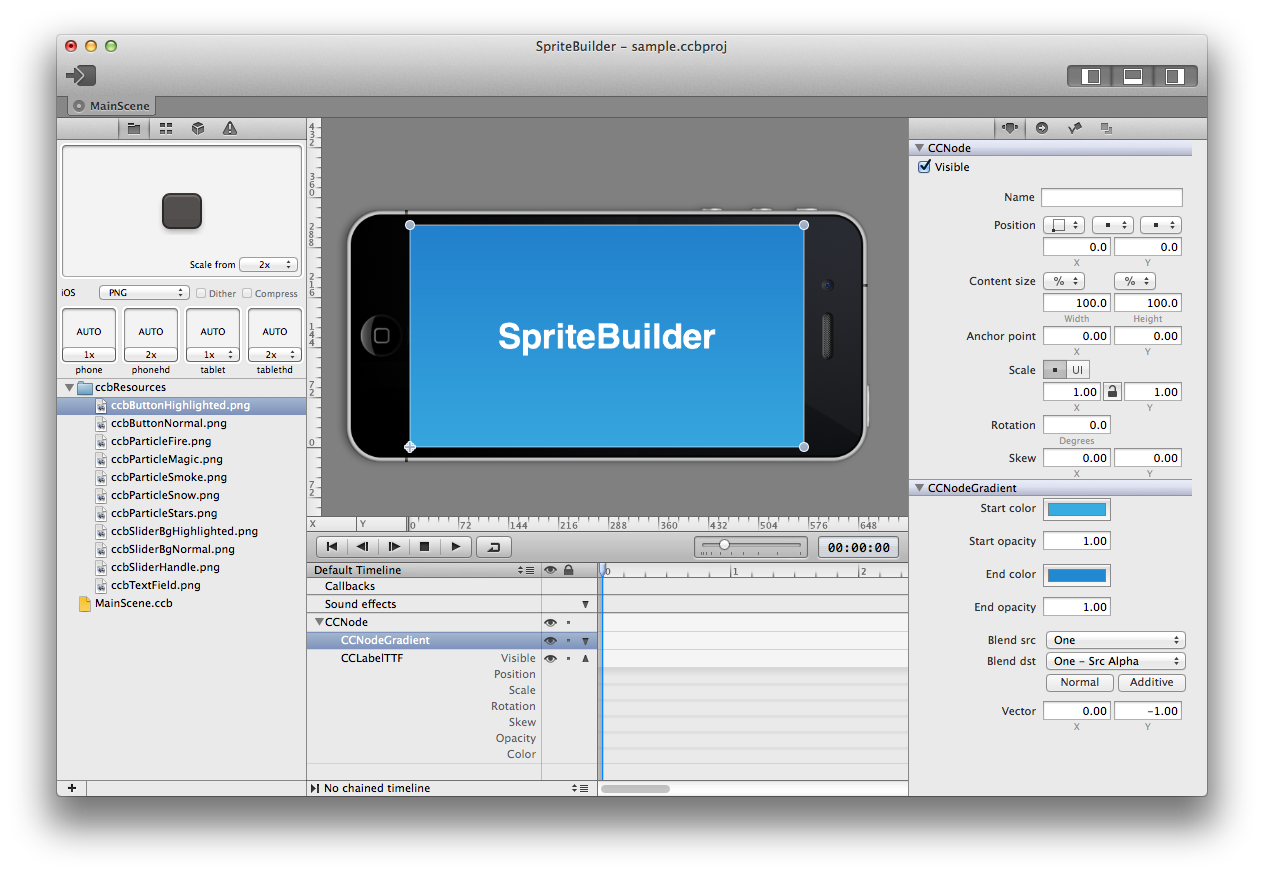The height and width of the screenshot is (875, 1264).
Task: Collapse the CCNodeGradient inspector section
Action: (919, 488)
